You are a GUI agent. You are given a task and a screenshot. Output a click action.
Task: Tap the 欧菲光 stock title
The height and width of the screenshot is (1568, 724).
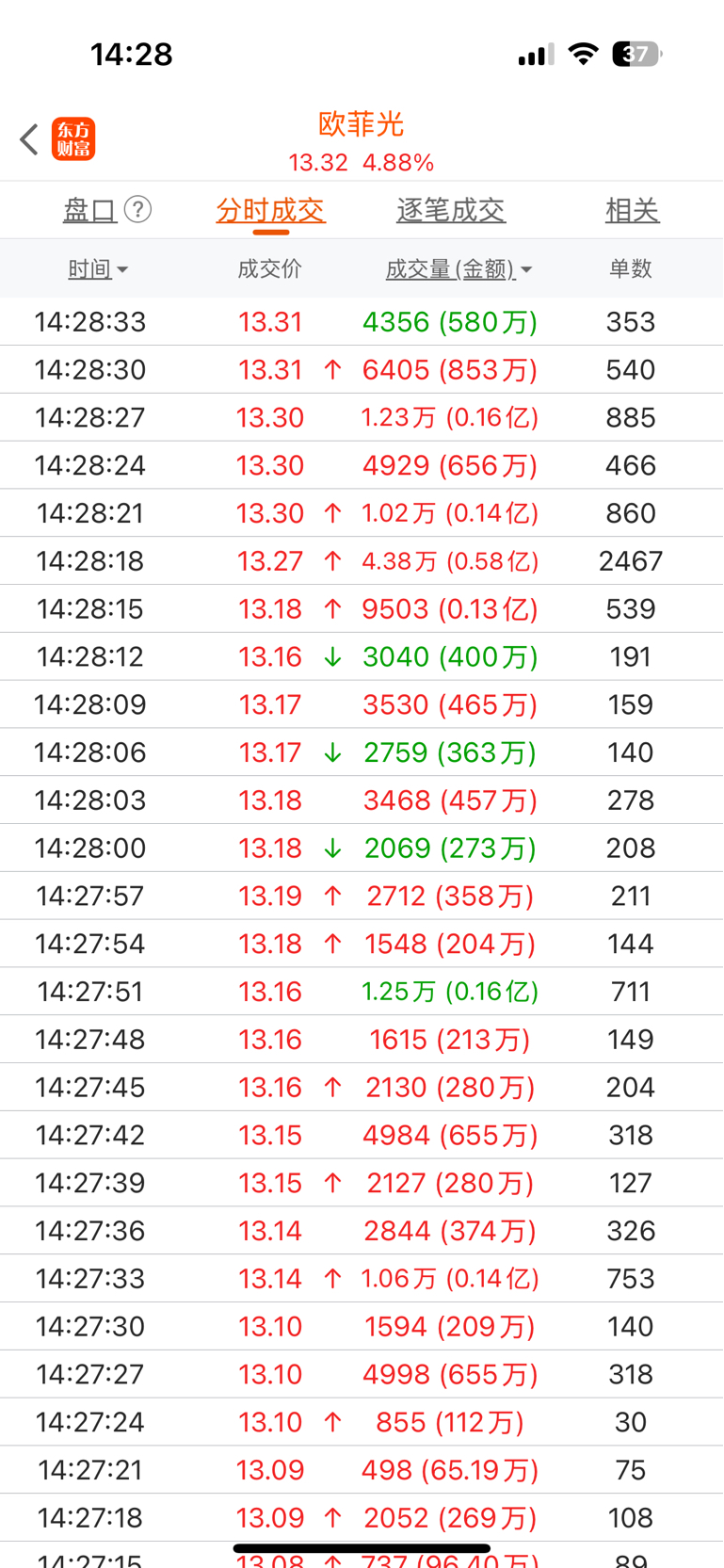(x=362, y=124)
